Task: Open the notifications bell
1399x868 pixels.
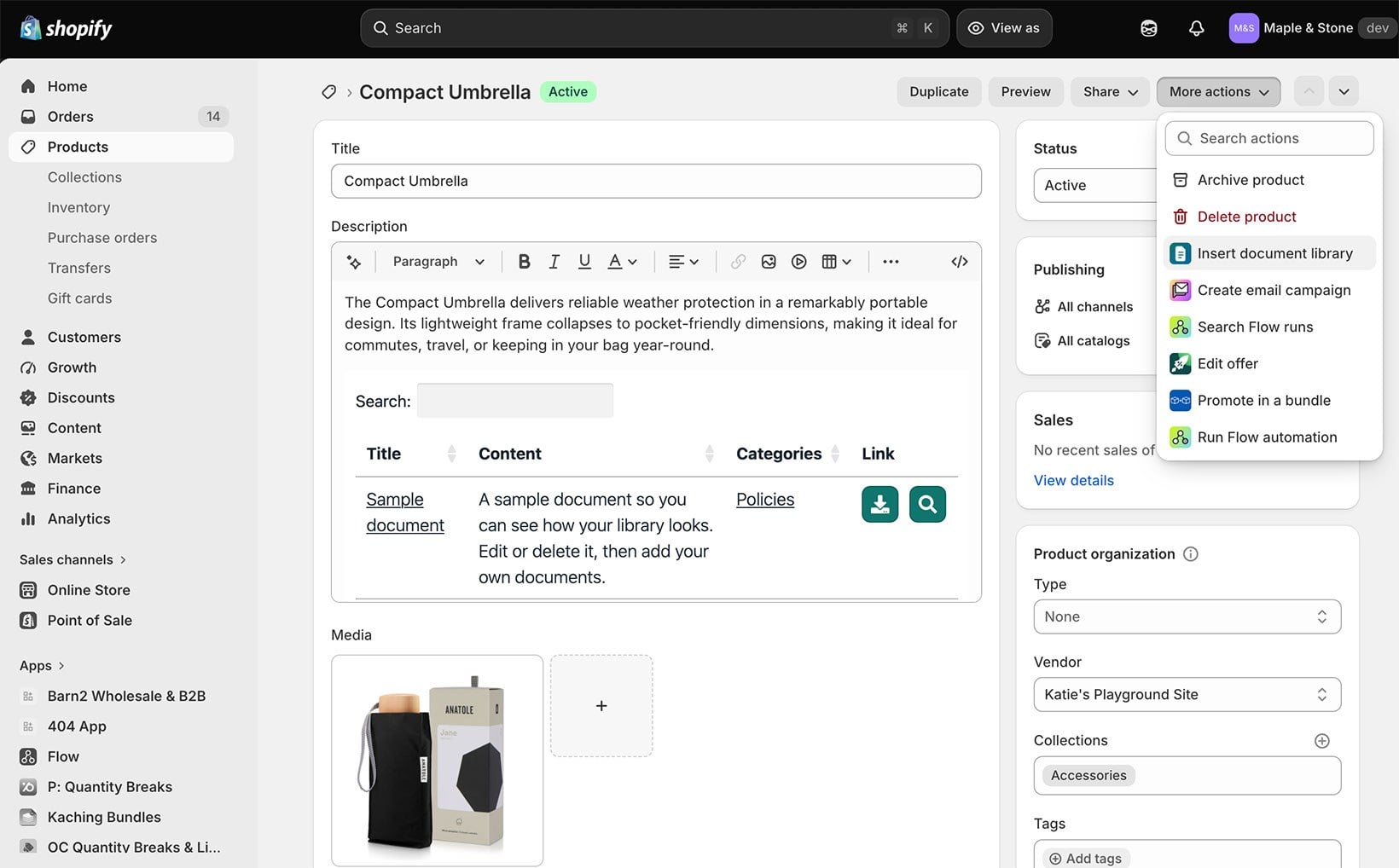Action: 1196,28
